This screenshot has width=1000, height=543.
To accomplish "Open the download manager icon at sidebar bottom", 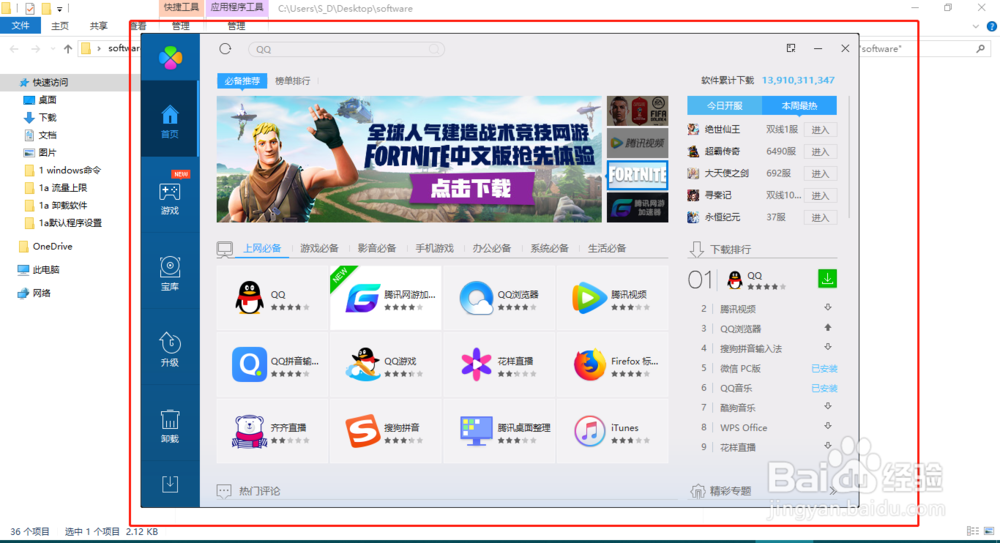I will click(170, 484).
